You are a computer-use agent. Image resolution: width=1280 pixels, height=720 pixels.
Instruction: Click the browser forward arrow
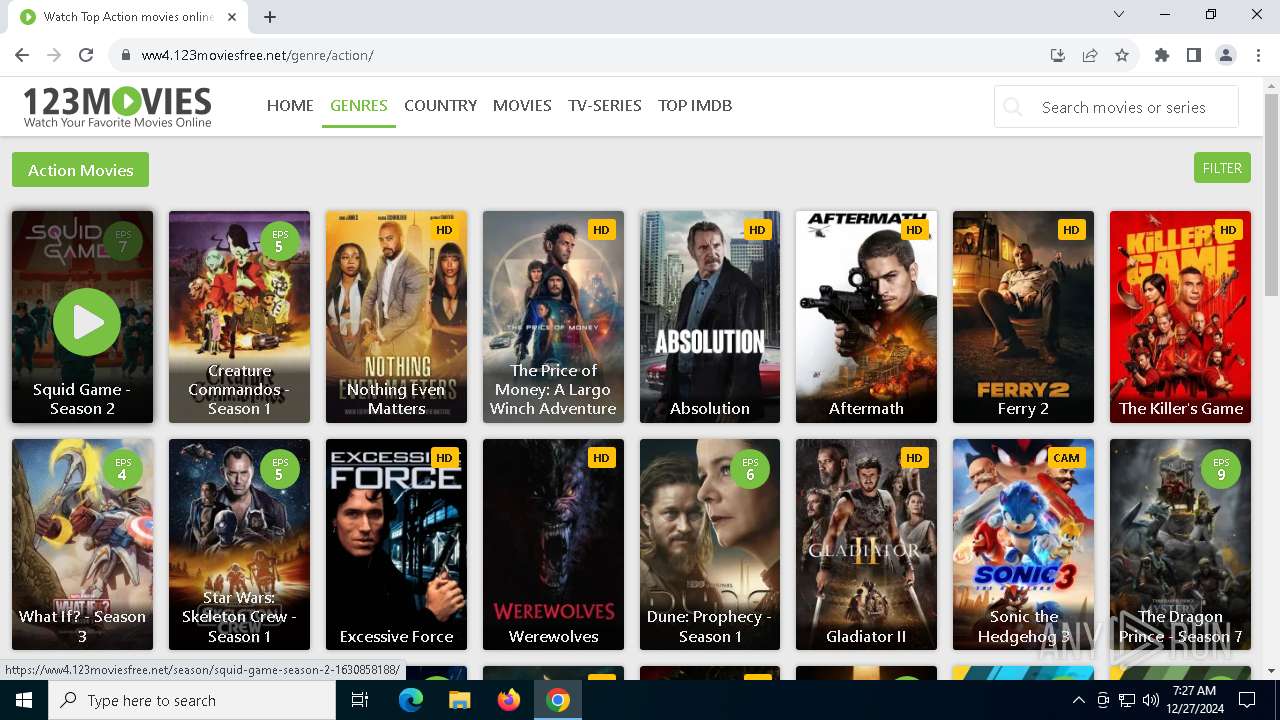[54, 55]
